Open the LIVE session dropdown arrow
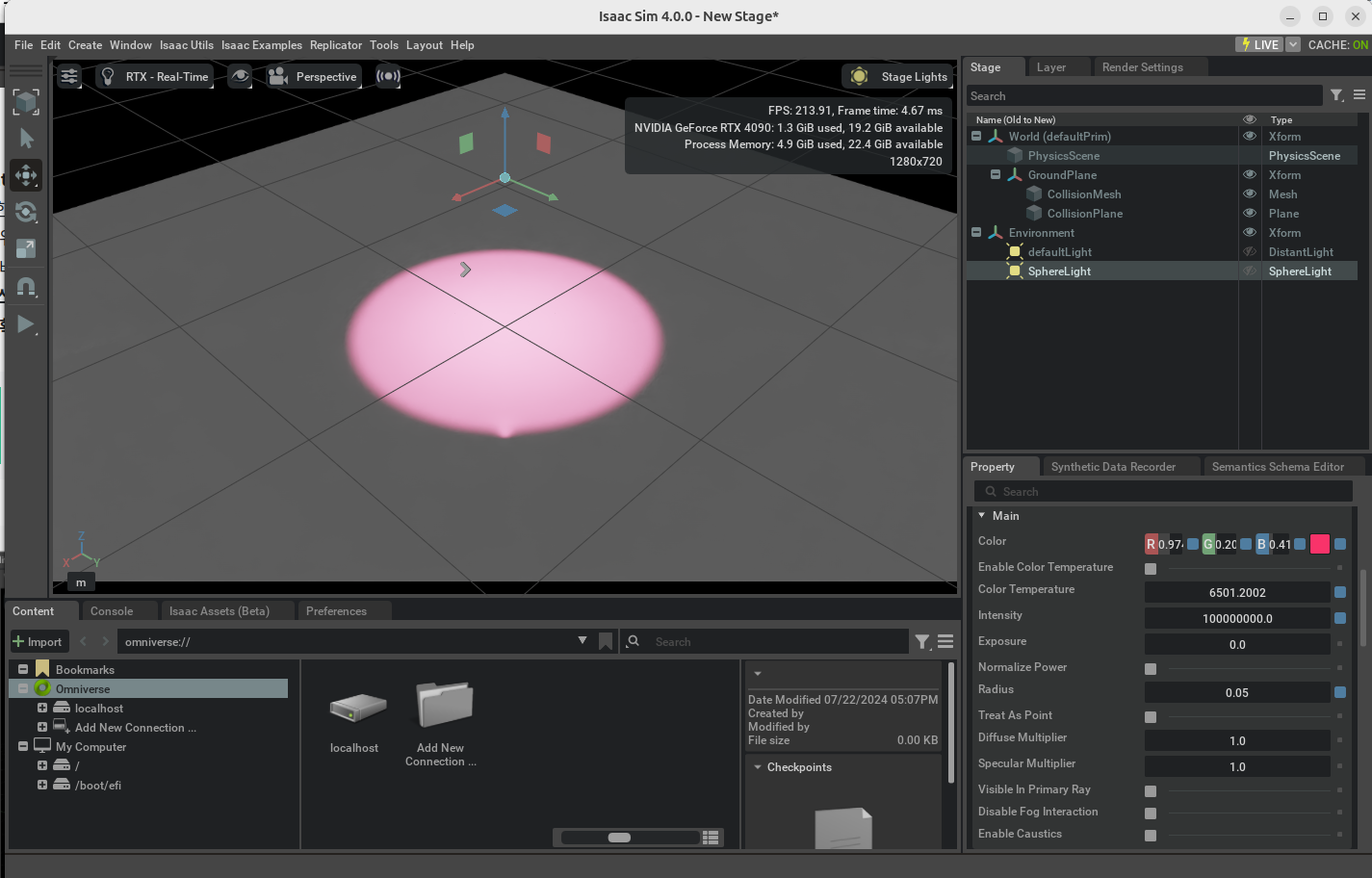This screenshot has width=1372, height=878. tap(1293, 44)
